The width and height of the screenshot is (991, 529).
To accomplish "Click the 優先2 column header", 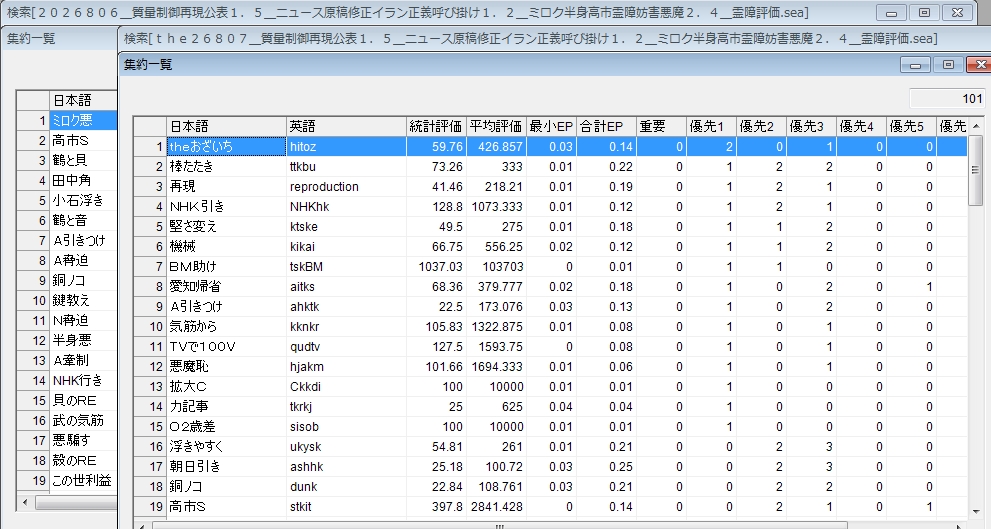I will pyautogui.click(x=761, y=126).
